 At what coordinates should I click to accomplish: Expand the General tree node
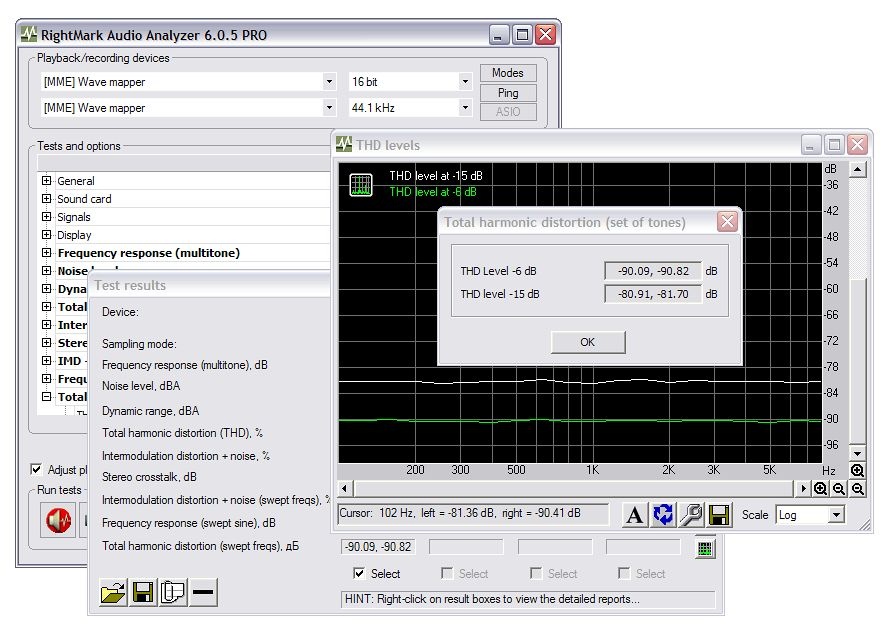point(47,180)
